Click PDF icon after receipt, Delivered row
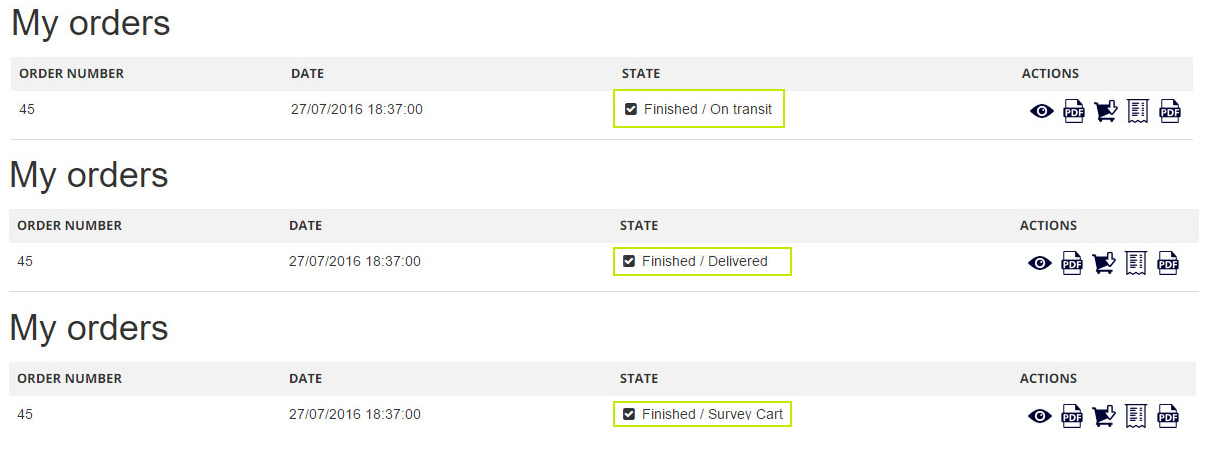Screen dimensions: 1222x461 1168,263
